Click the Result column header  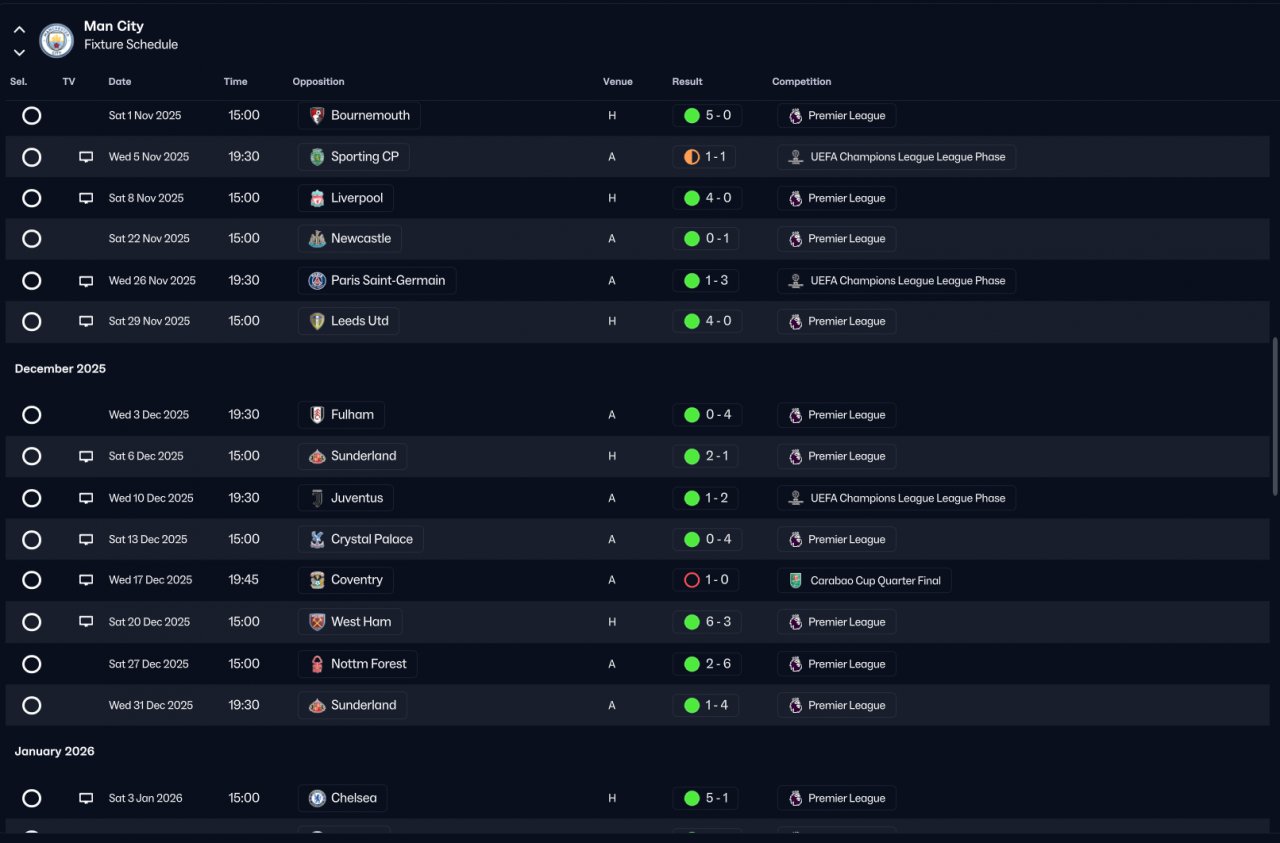pos(687,82)
